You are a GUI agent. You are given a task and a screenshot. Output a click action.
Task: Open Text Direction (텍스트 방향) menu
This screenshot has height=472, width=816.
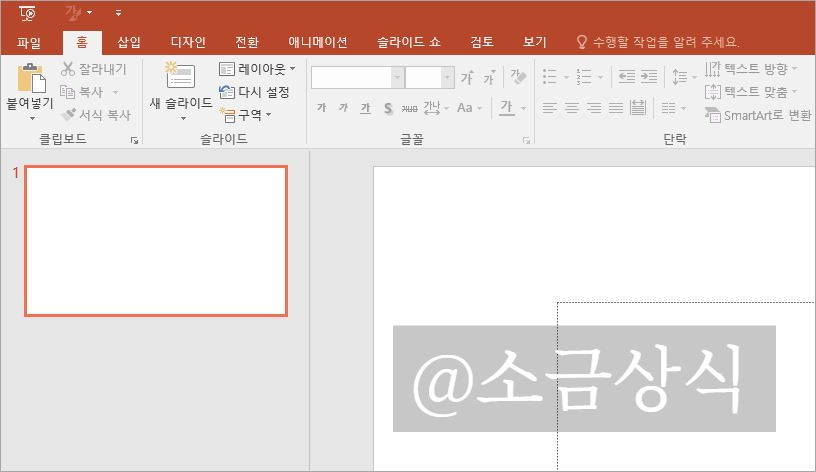click(751, 69)
